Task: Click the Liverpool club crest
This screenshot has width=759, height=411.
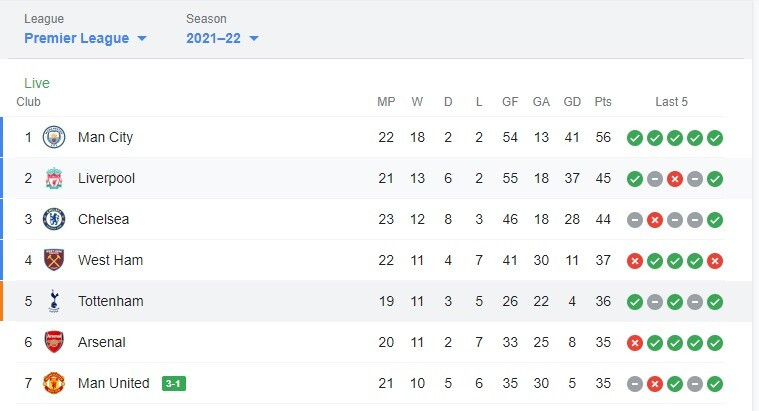Action: pyautogui.click(x=54, y=178)
